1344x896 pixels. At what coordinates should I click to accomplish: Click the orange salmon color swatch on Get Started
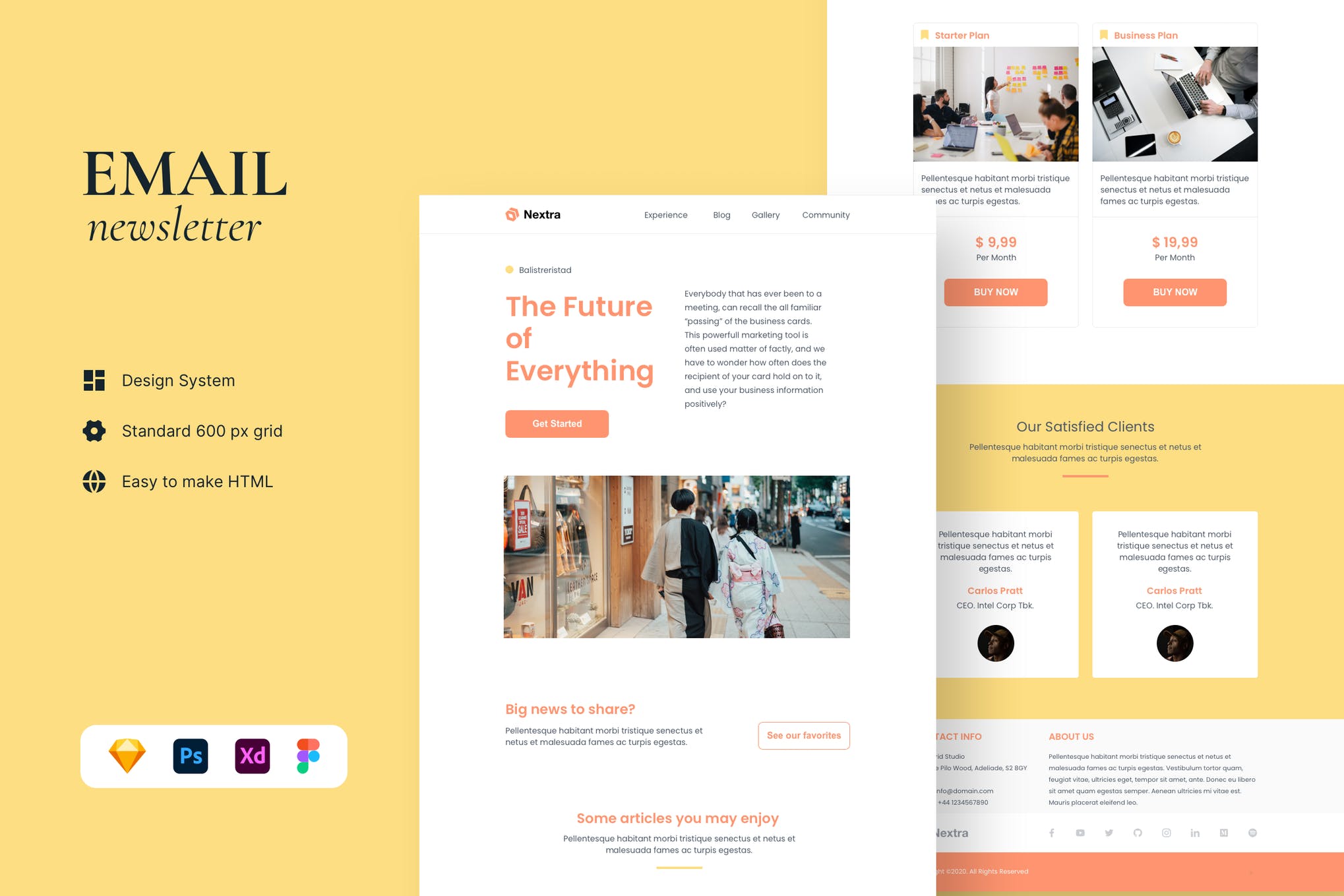coord(556,423)
